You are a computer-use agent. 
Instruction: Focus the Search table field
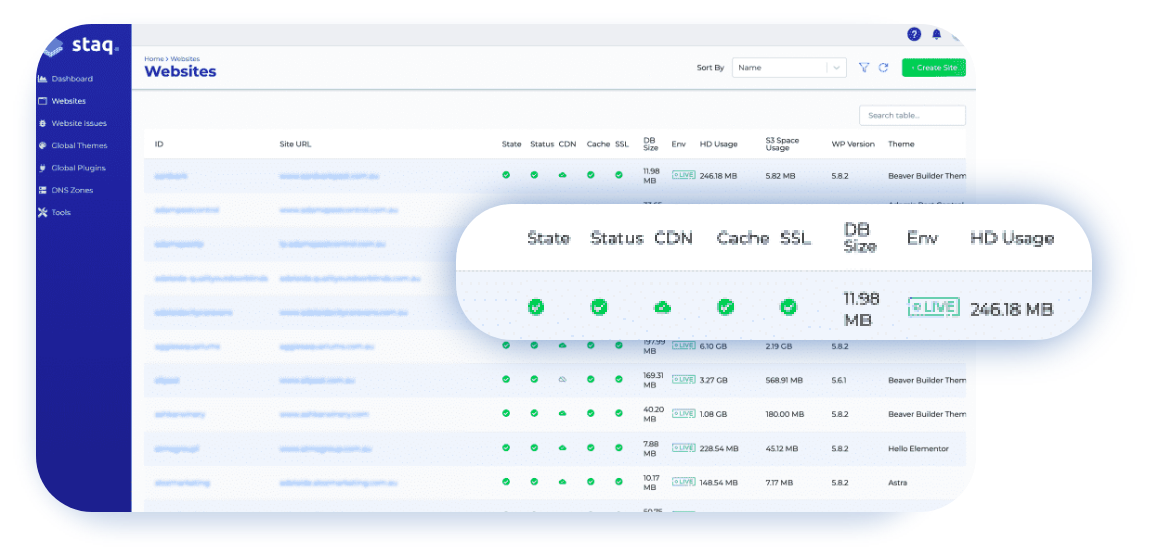(x=912, y=115)
